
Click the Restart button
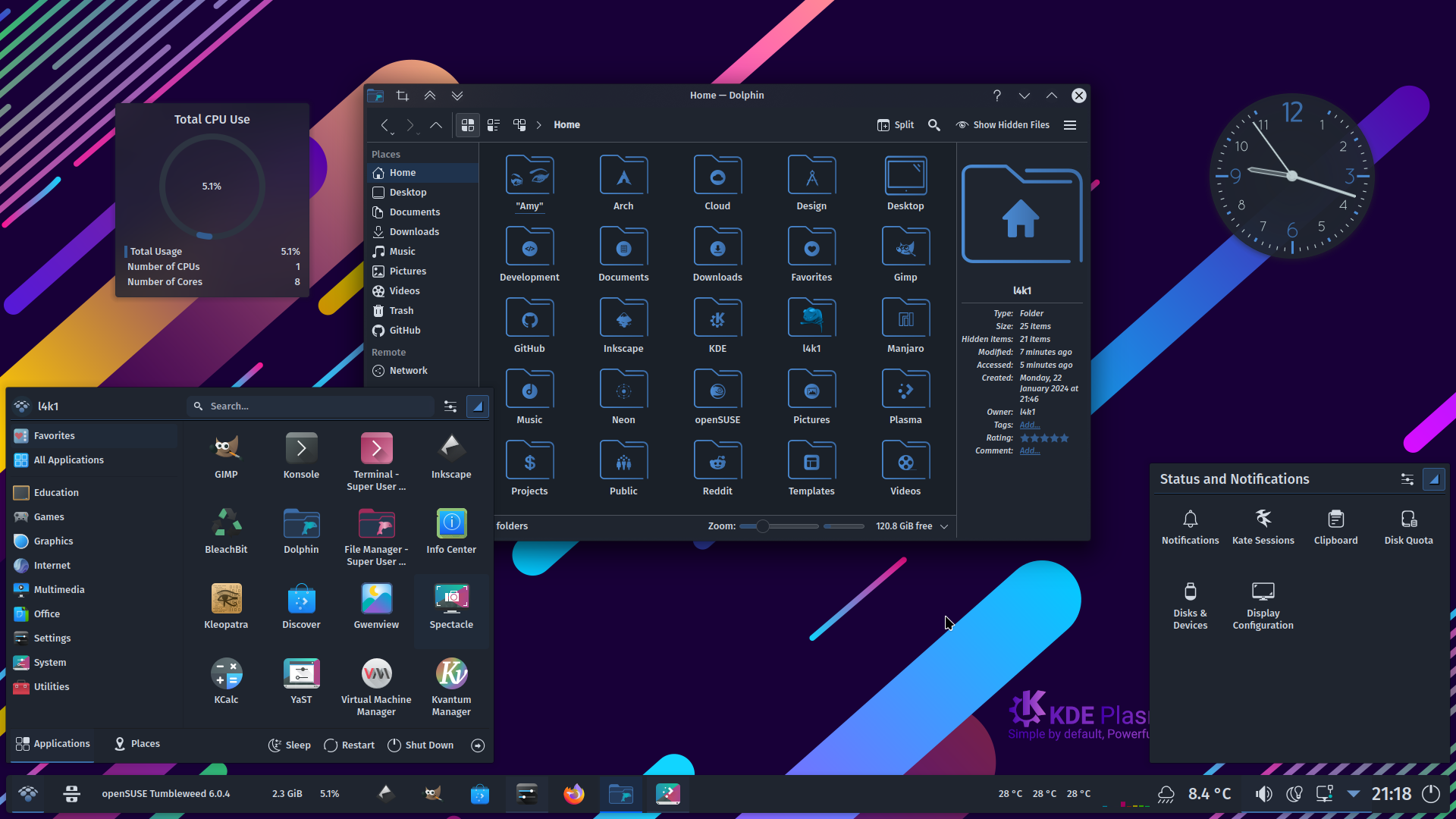pos(349,745)
